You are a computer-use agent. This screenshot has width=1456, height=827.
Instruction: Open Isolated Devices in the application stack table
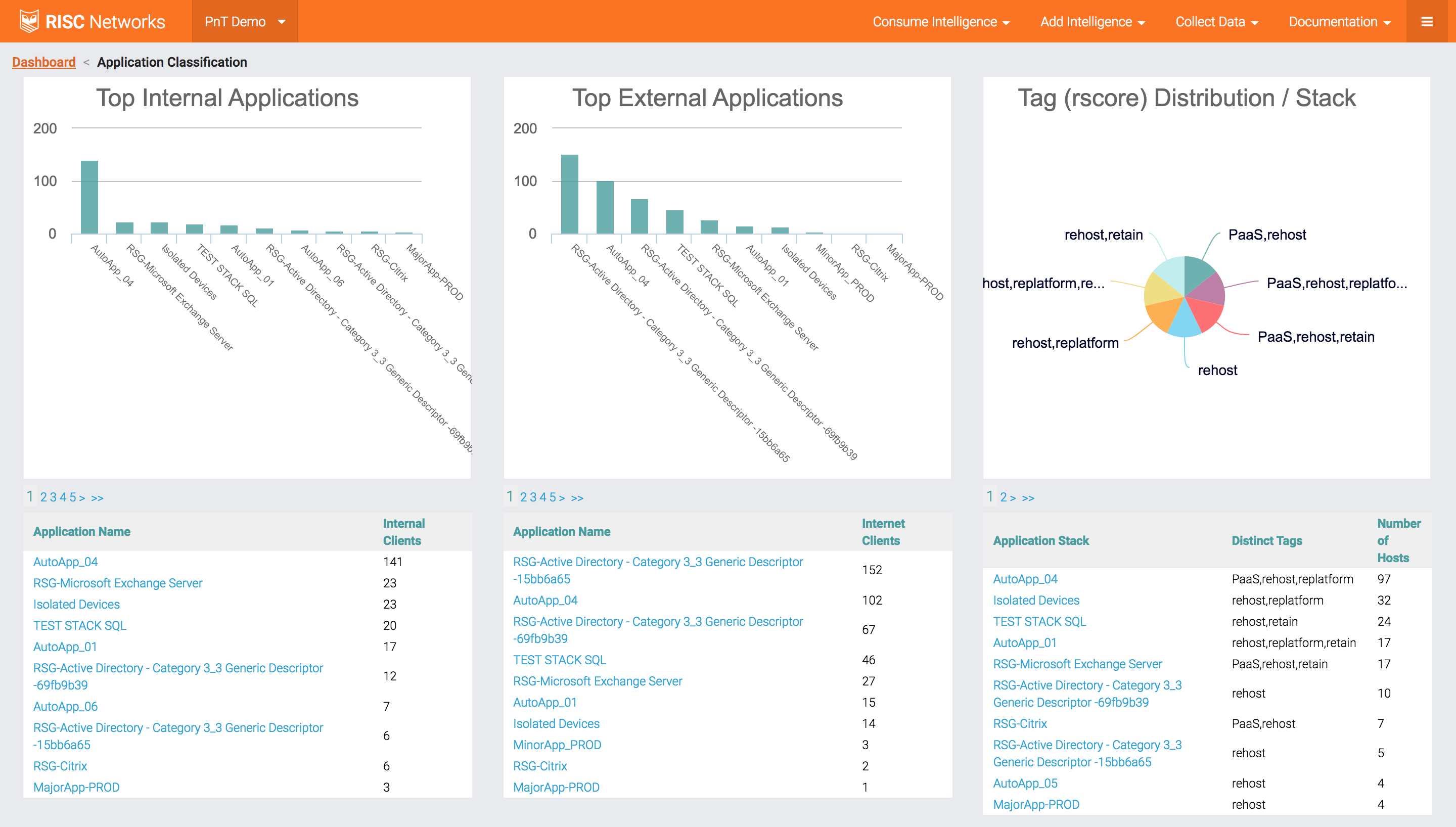[x=1036, y=600]
